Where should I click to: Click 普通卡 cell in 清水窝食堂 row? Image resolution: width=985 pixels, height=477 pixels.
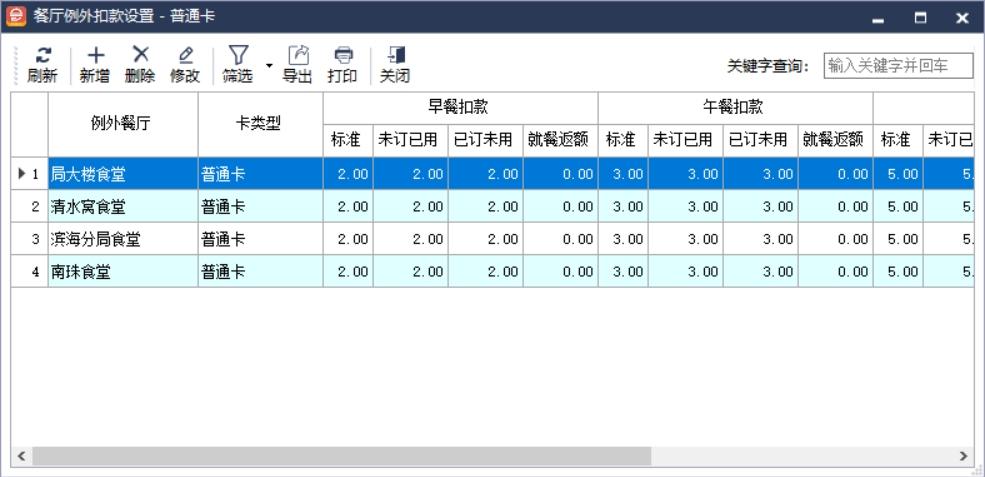261,207
